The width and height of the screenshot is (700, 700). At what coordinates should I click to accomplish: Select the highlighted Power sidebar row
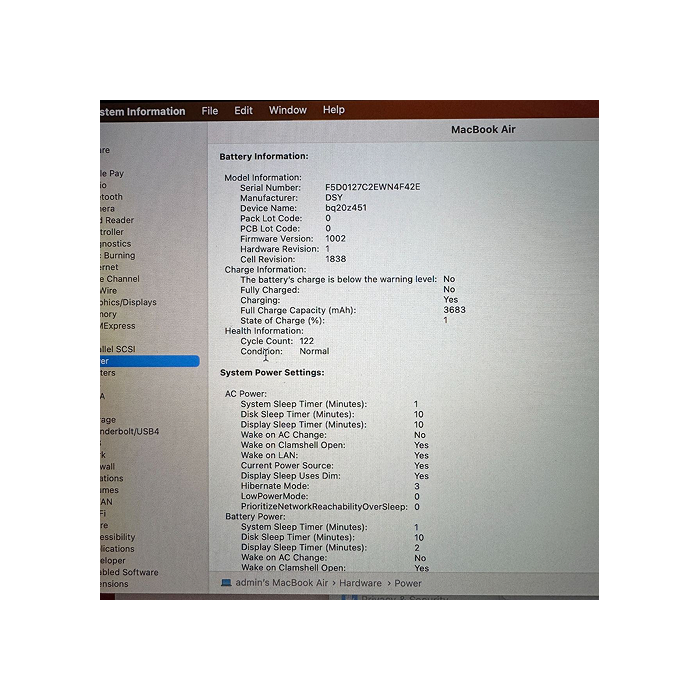pos(150,361)
